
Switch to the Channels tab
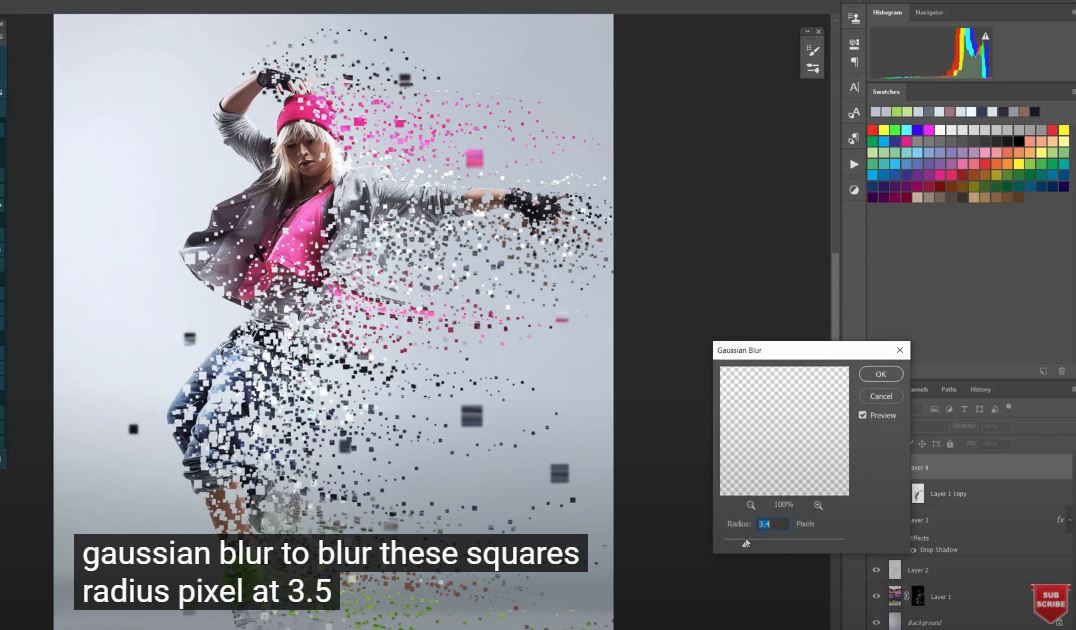[x=920, y=389]
